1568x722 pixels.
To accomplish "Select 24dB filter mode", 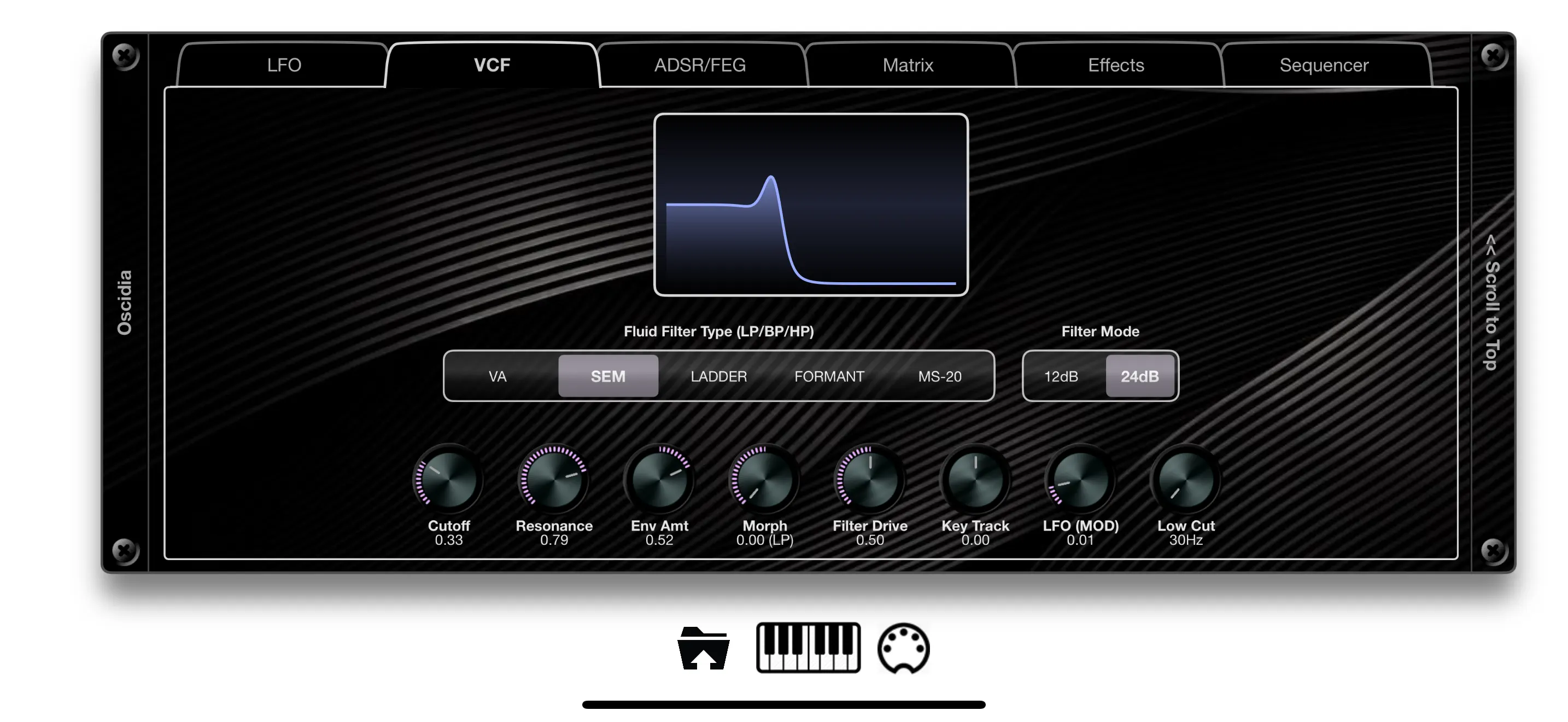I will (x=1139, y=376).
